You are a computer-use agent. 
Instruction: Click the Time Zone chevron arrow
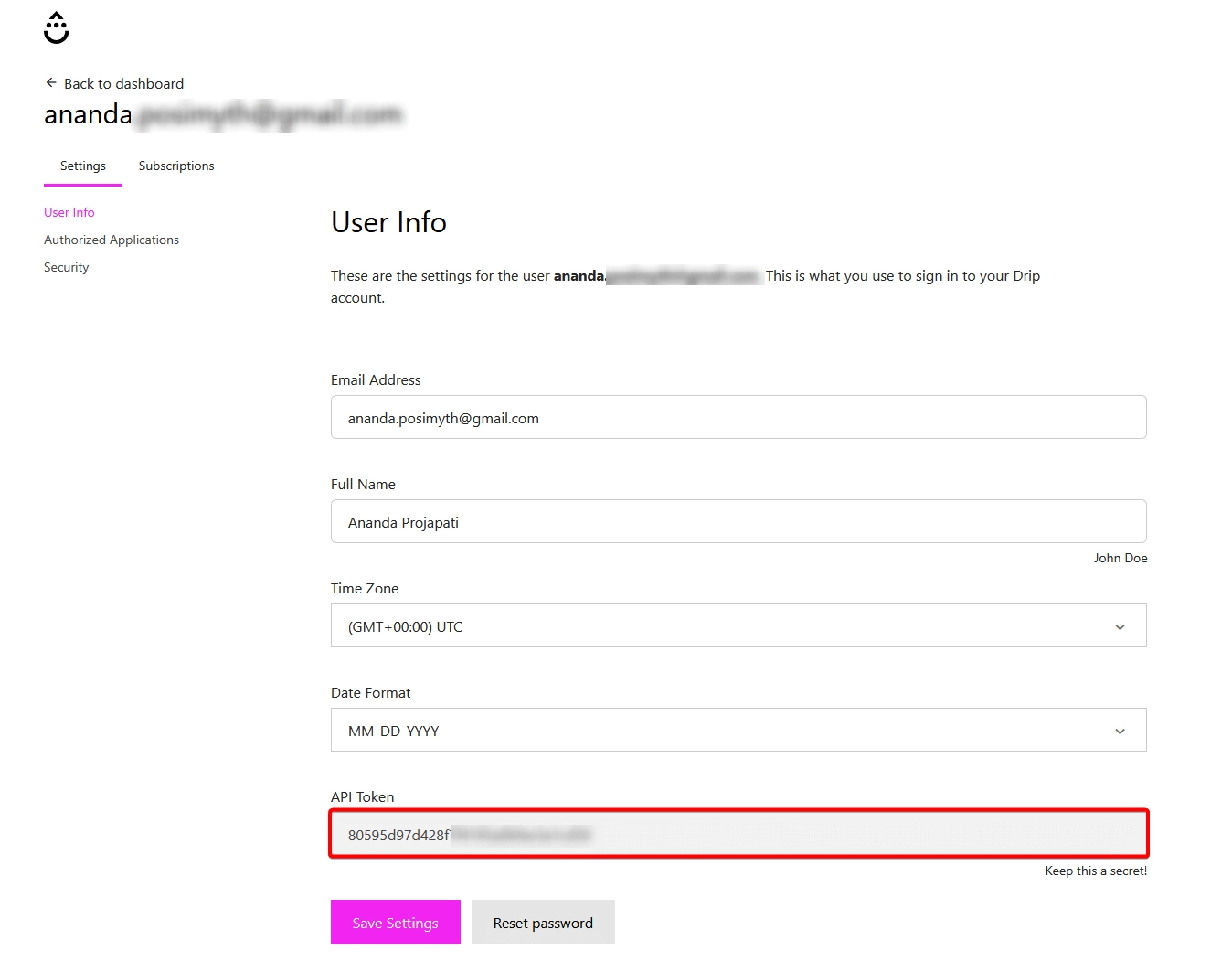1120,627
